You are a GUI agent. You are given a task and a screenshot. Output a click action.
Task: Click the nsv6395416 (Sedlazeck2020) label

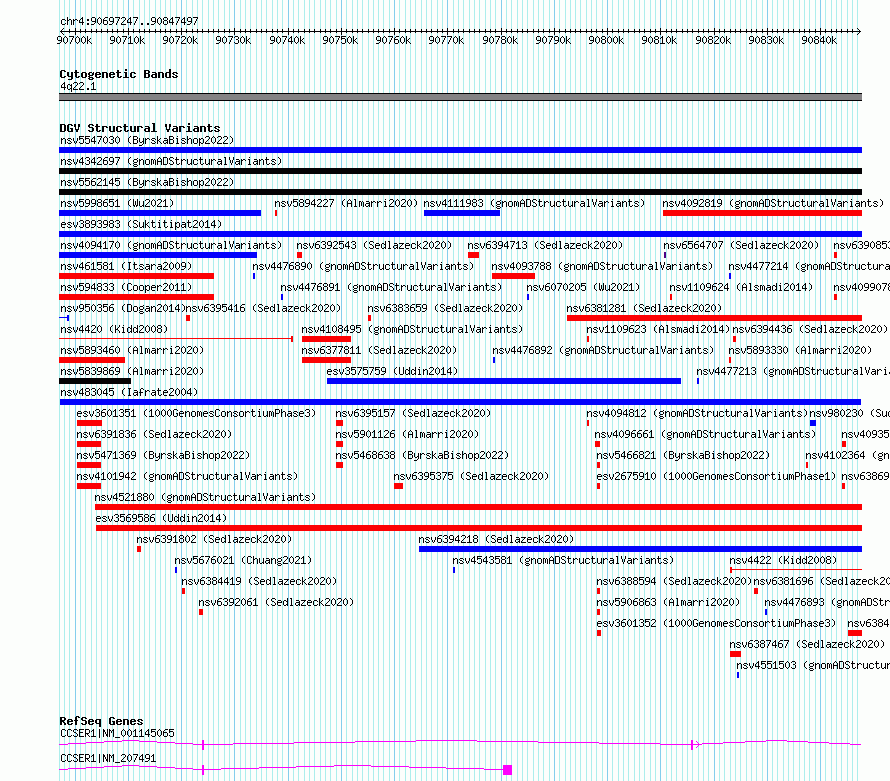[263, 308]
